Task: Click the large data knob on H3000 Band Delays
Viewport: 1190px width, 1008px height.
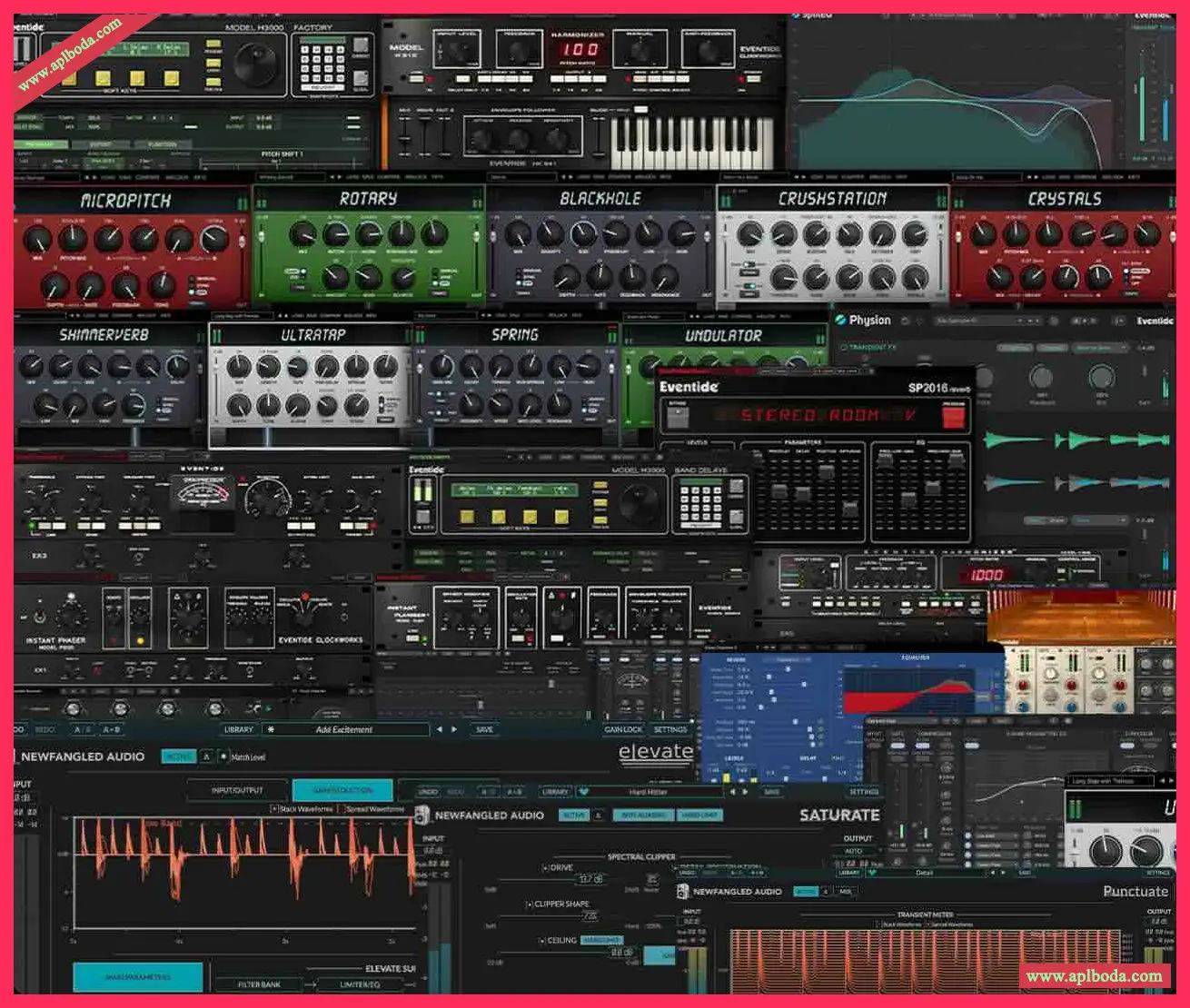Action: tap(640, 503)
